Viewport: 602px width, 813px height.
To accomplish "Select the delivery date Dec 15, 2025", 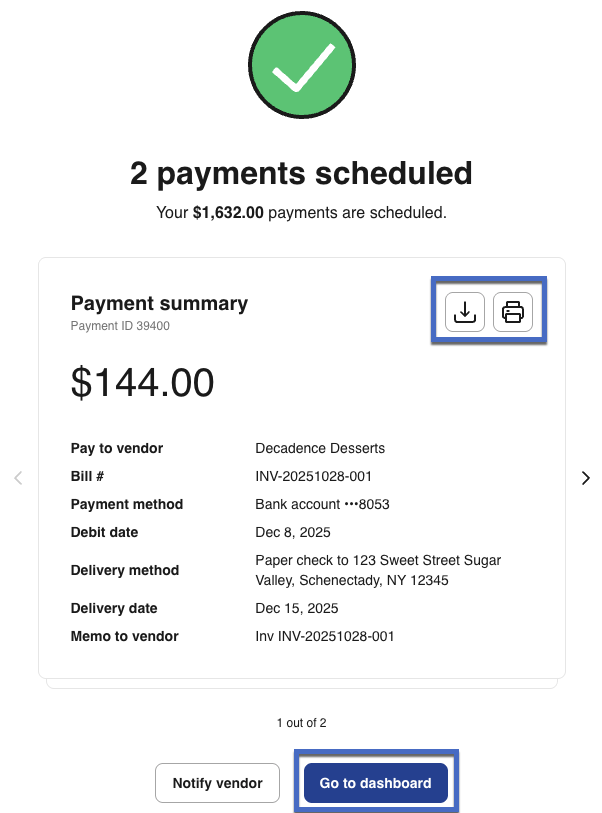I will pyautogui.click(x=297, y=608).
